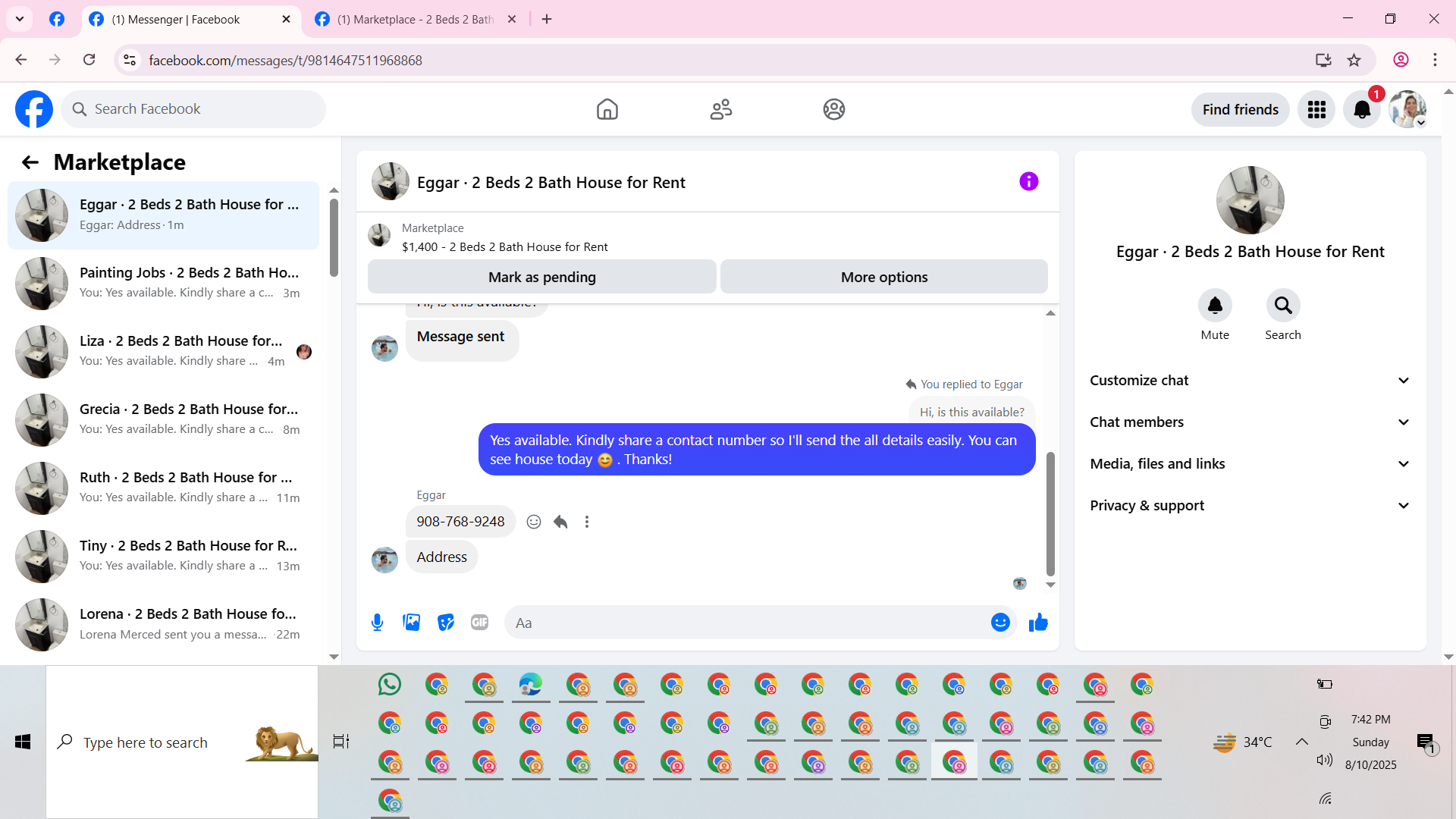
Task: React to the phone number message
Action: tap(534, 522)
